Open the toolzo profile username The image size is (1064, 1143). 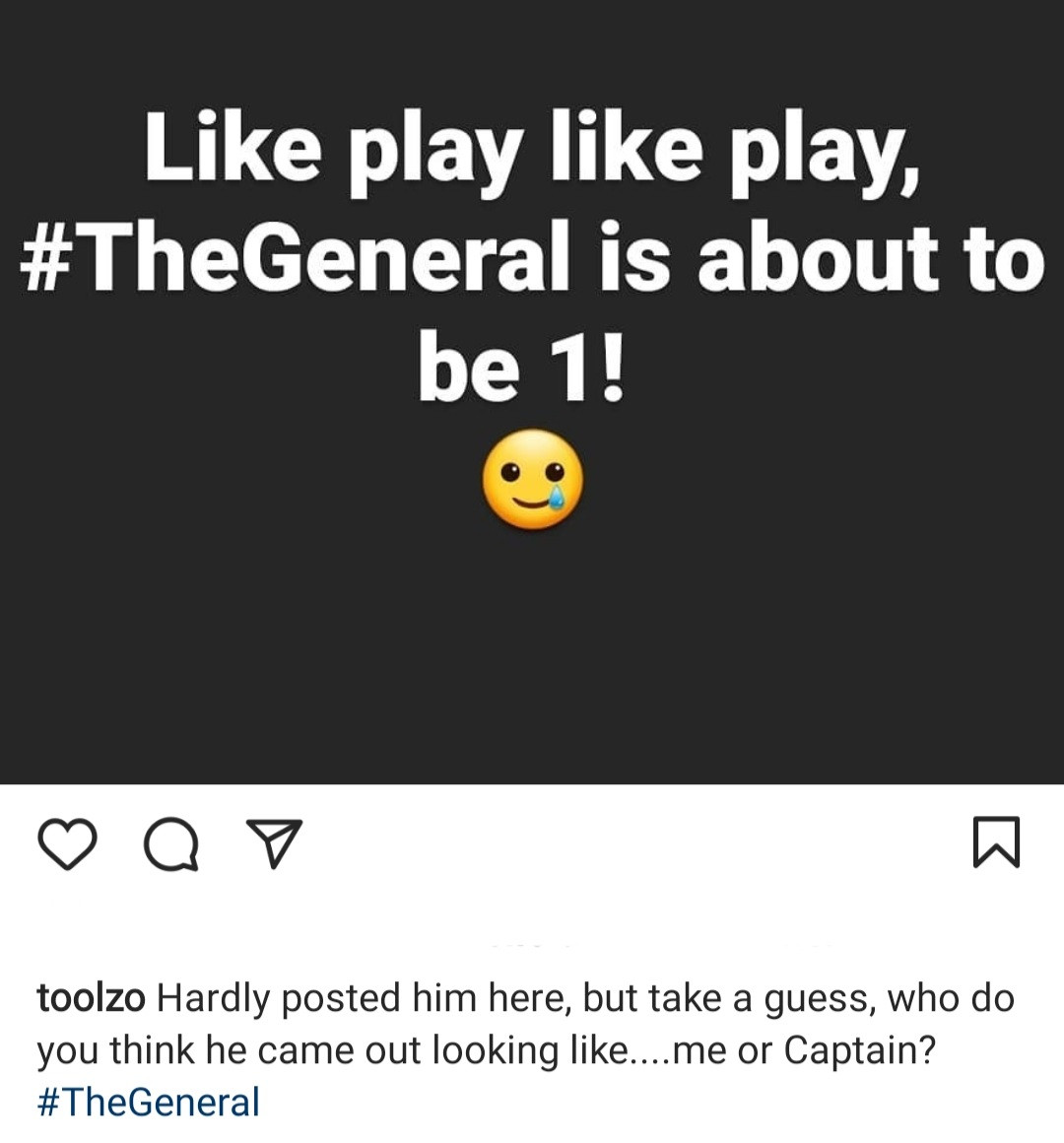[x=91, y=998]
